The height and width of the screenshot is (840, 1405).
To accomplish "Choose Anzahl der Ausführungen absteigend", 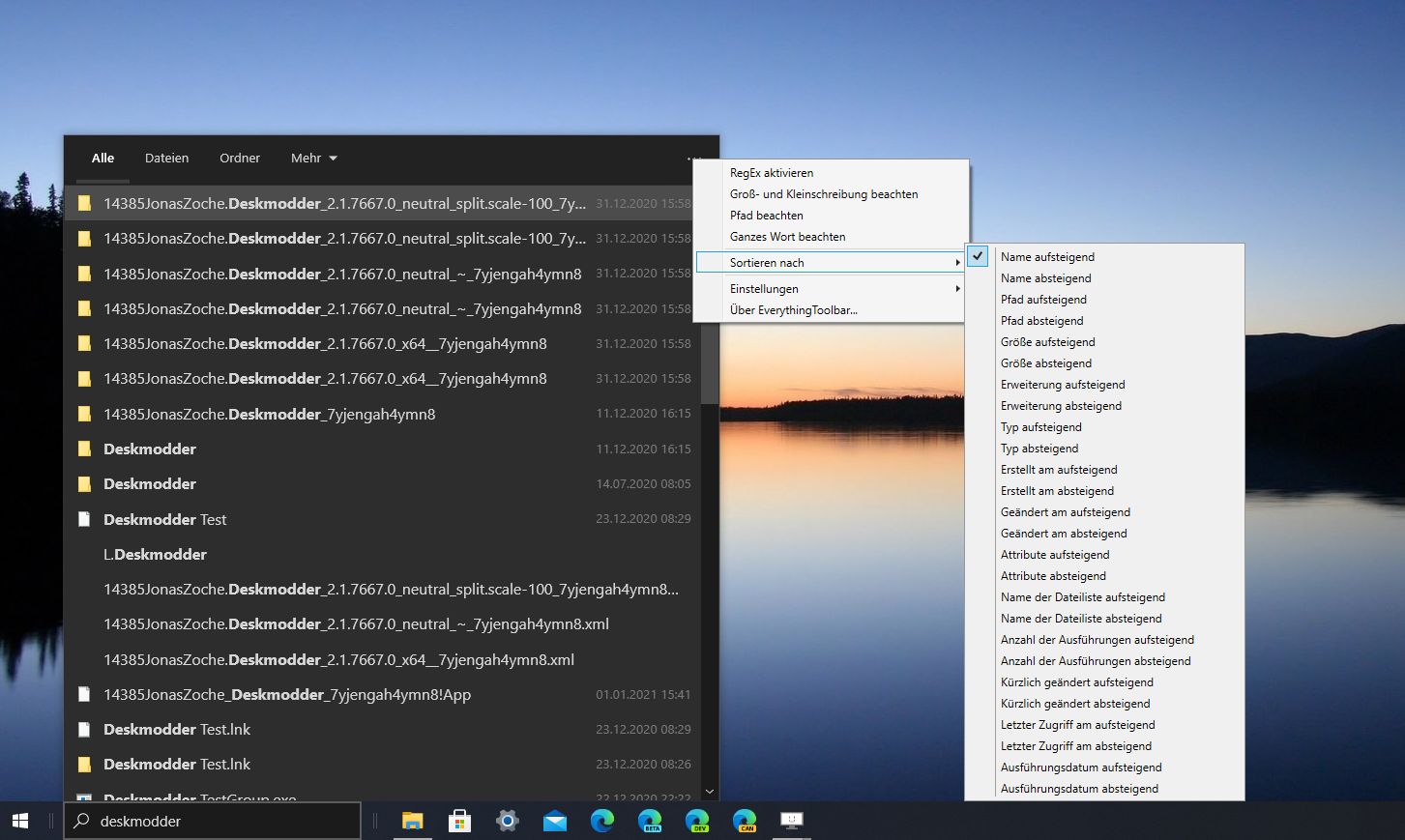I will [1104, 661].
